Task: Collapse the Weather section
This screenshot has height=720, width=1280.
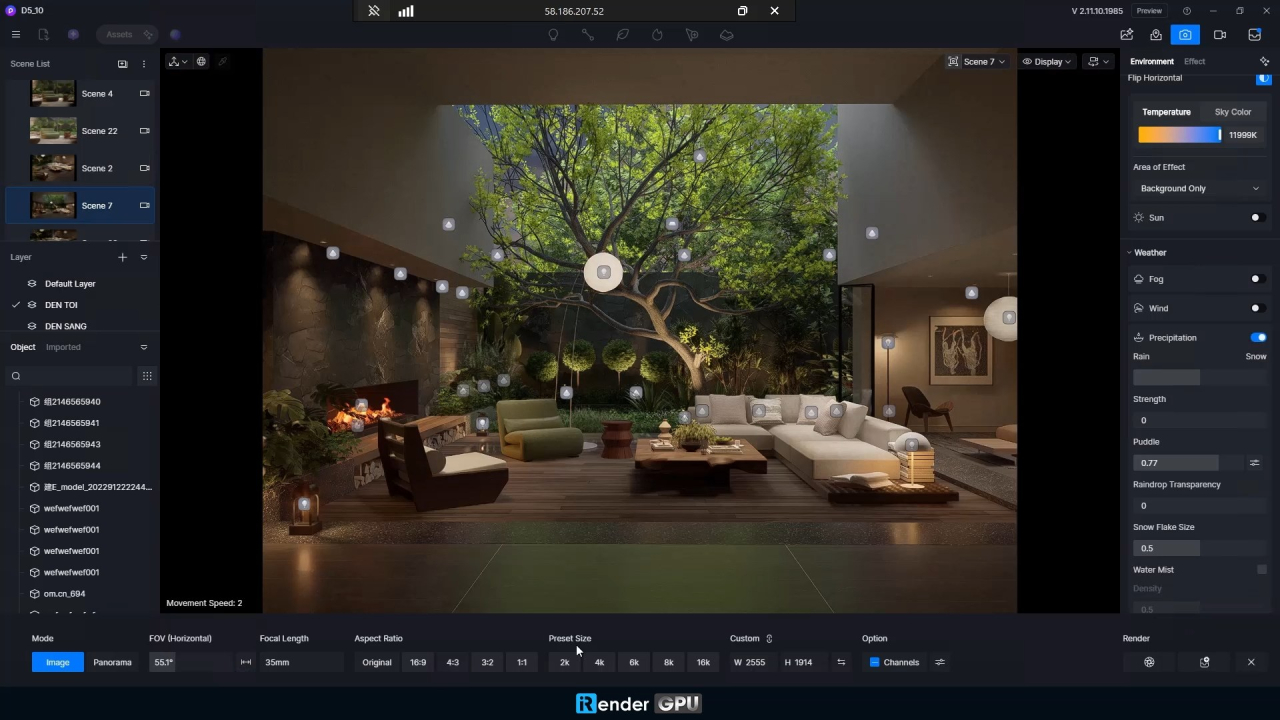Action: point(1129,253)
